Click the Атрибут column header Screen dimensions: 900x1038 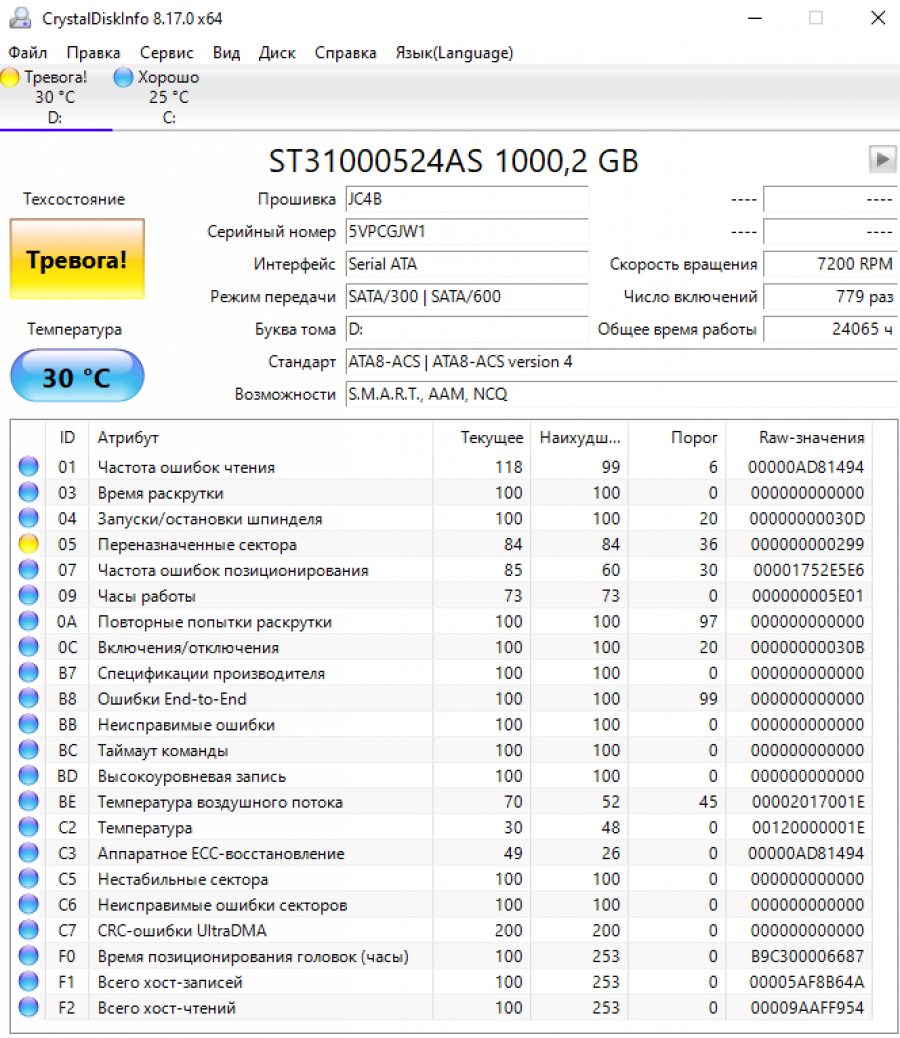(128, 437)
